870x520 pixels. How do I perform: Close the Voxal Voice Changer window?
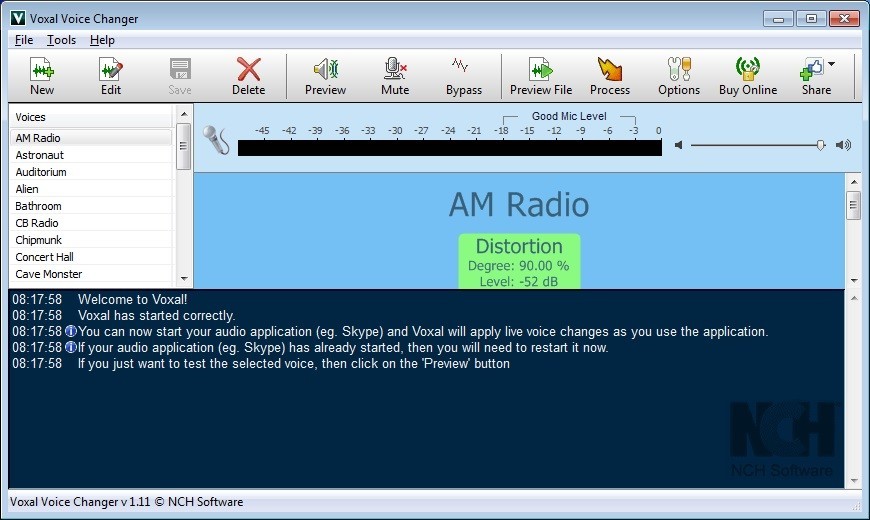844,19
